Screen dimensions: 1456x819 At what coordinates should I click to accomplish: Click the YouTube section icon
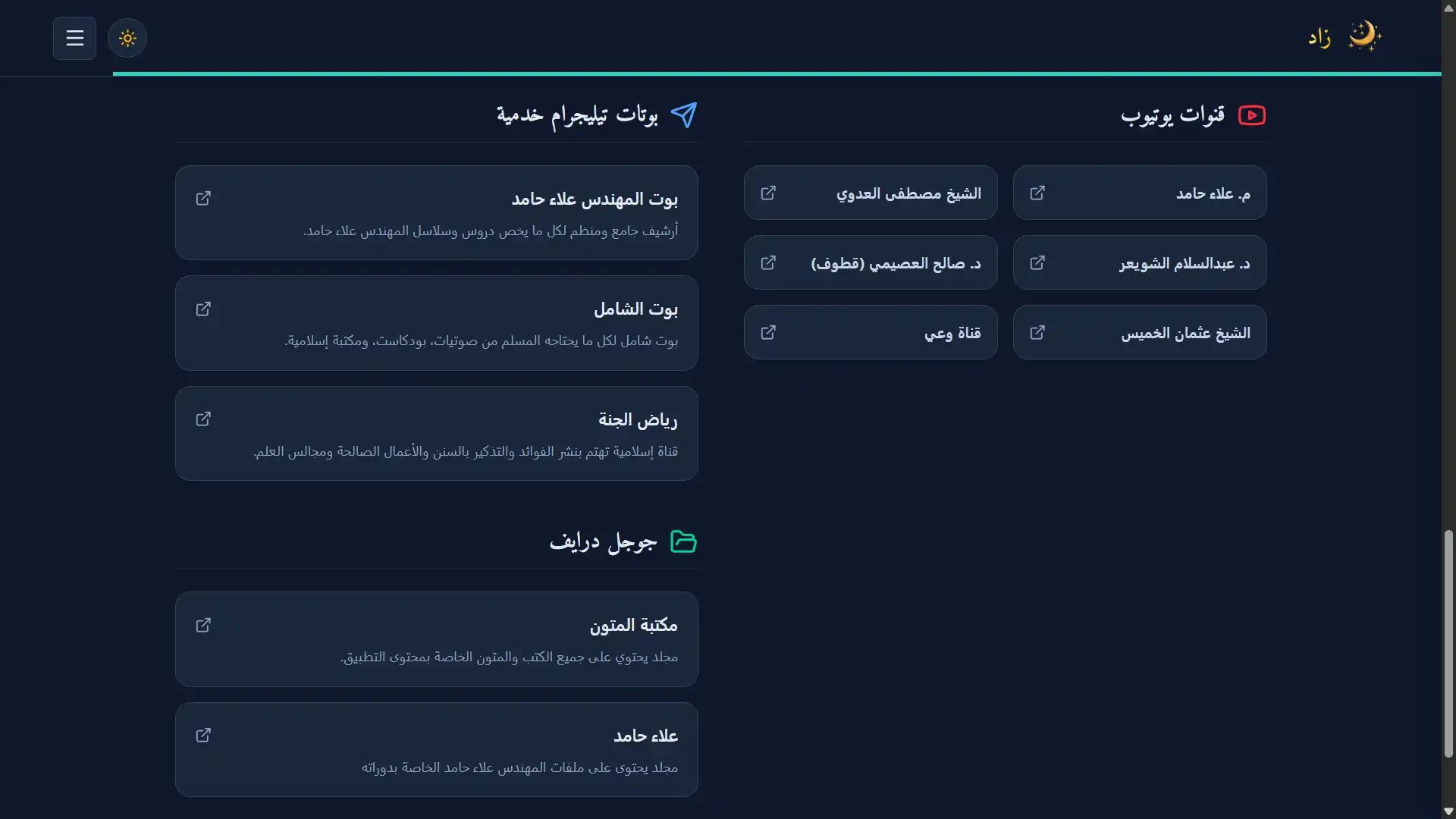[x=1252, y=115]
